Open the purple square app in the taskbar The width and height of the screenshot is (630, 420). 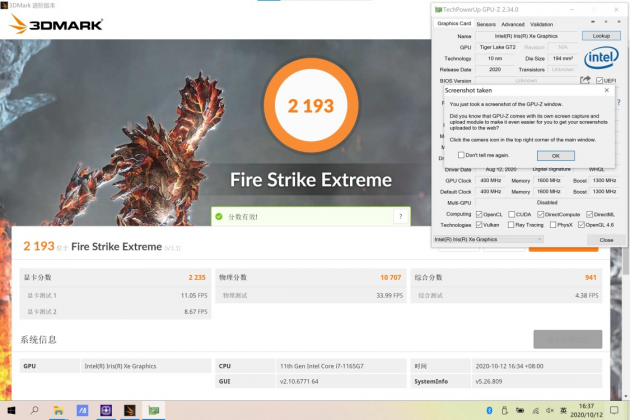coord(106,410)
